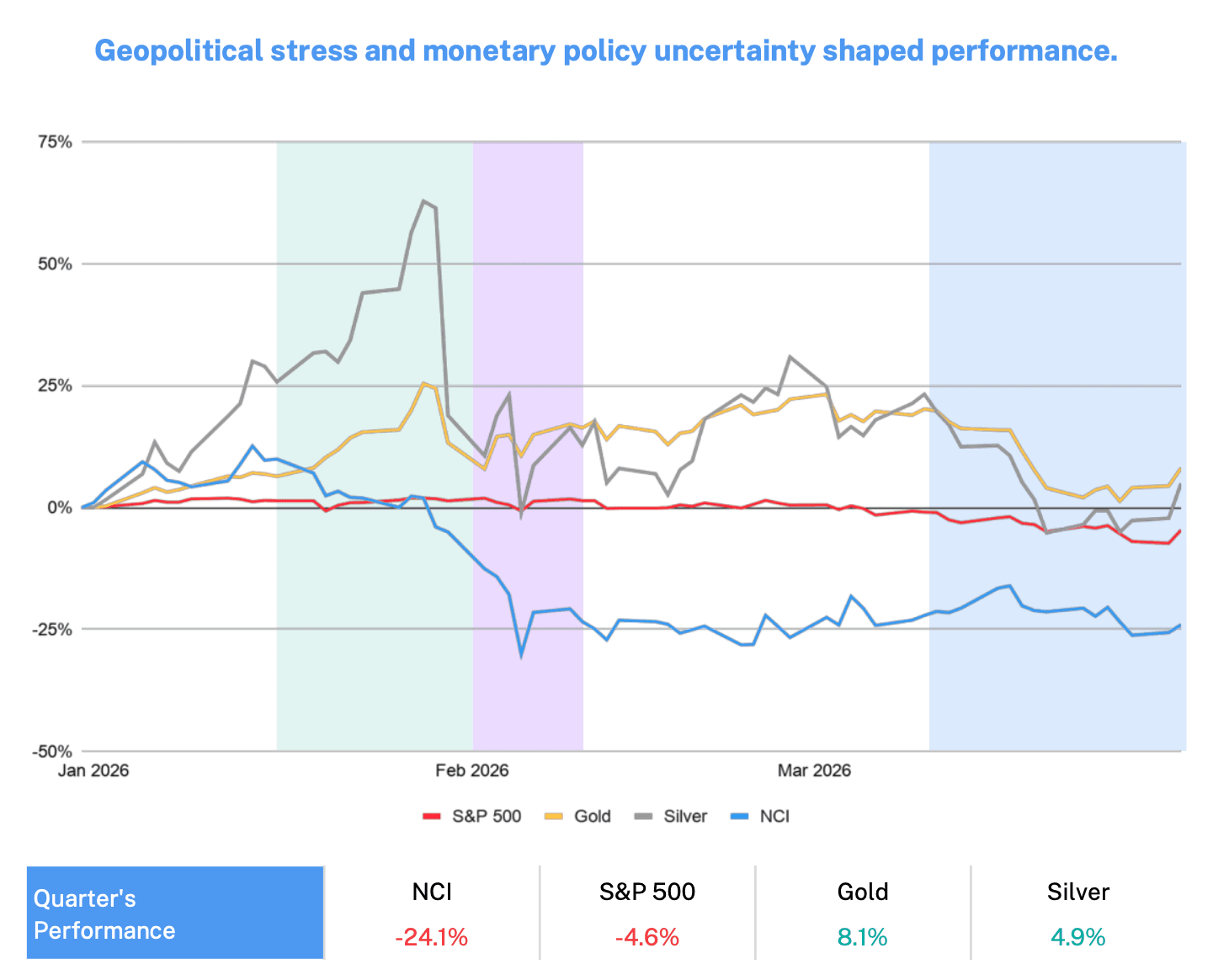Screen dimensions: 1229x980
Task: Click the -50% y-axis label
Action: 52,751
